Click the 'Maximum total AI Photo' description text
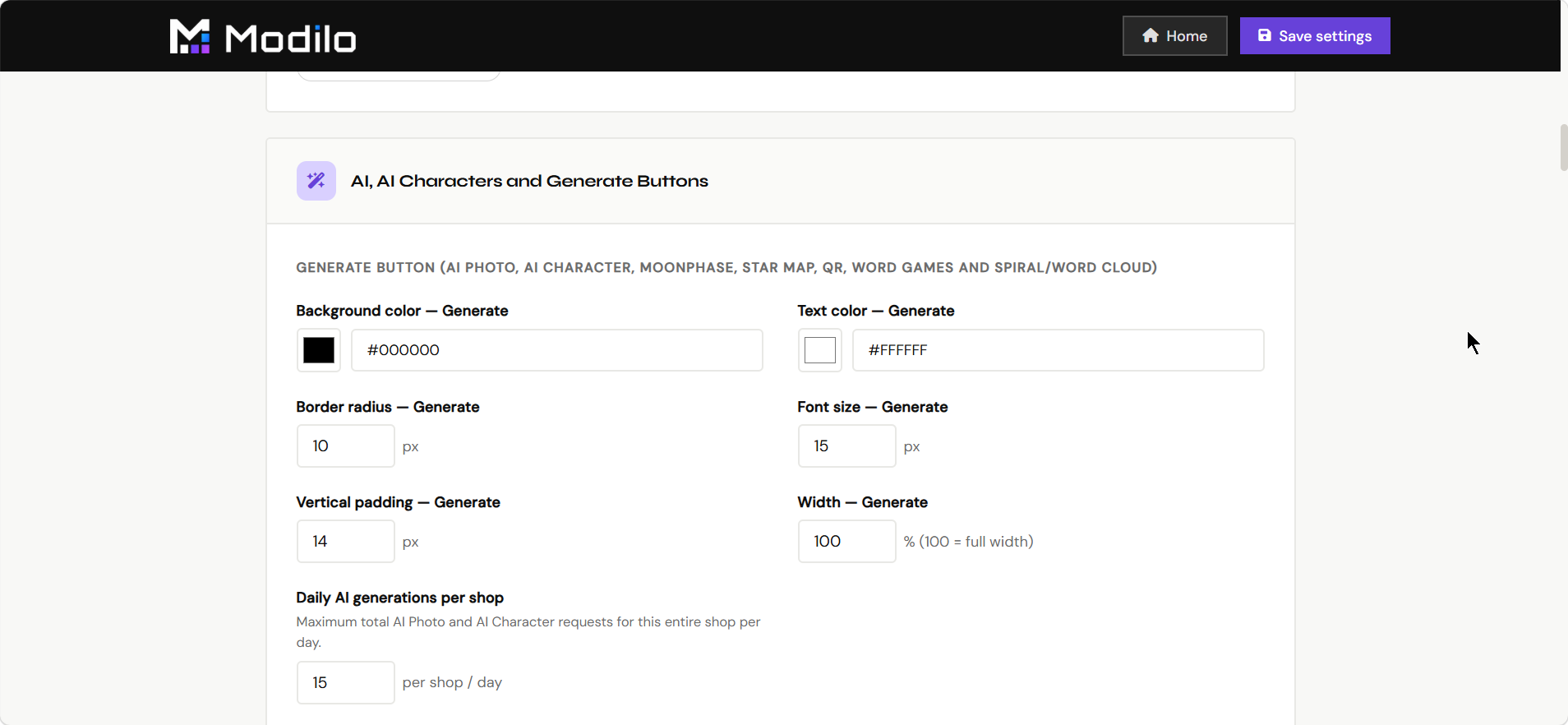Image resolution: width=1568 pixels, height=725 pixels. 528,632
